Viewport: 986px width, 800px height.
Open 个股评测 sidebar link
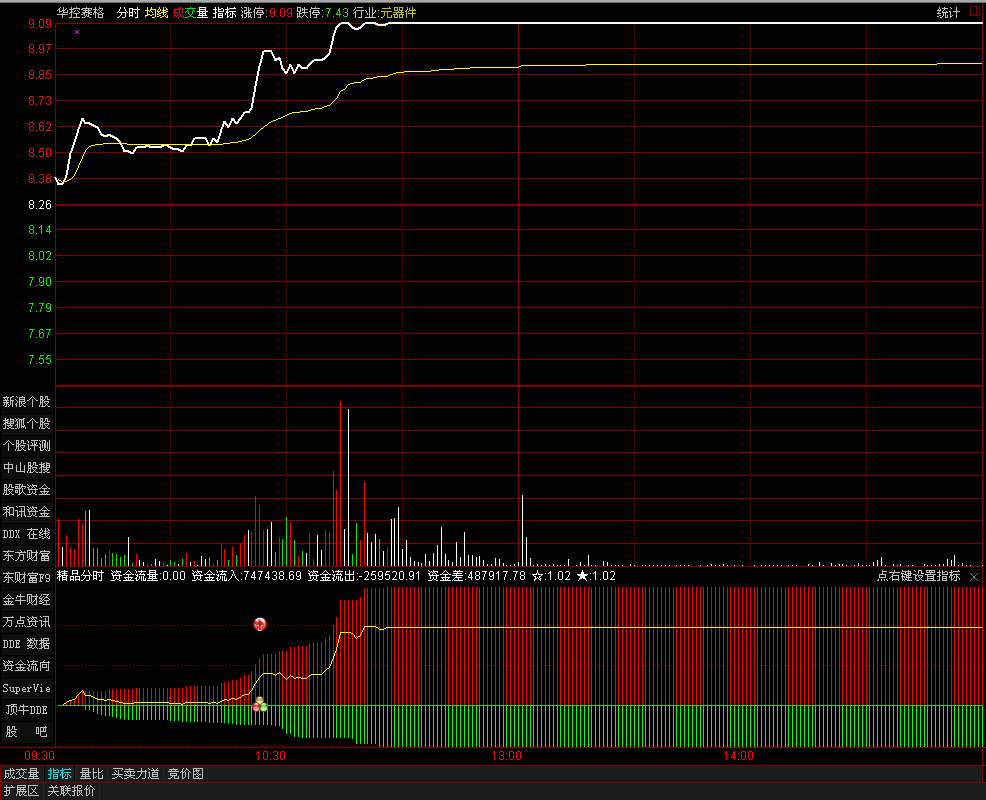coord(26,445)
